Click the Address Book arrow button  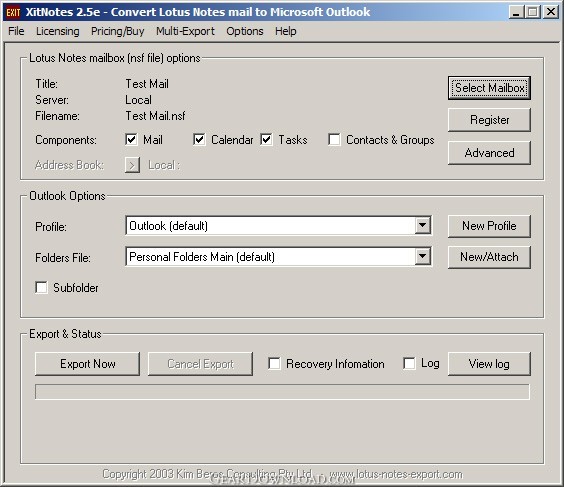pyautogui.click(x=132, y=165)
